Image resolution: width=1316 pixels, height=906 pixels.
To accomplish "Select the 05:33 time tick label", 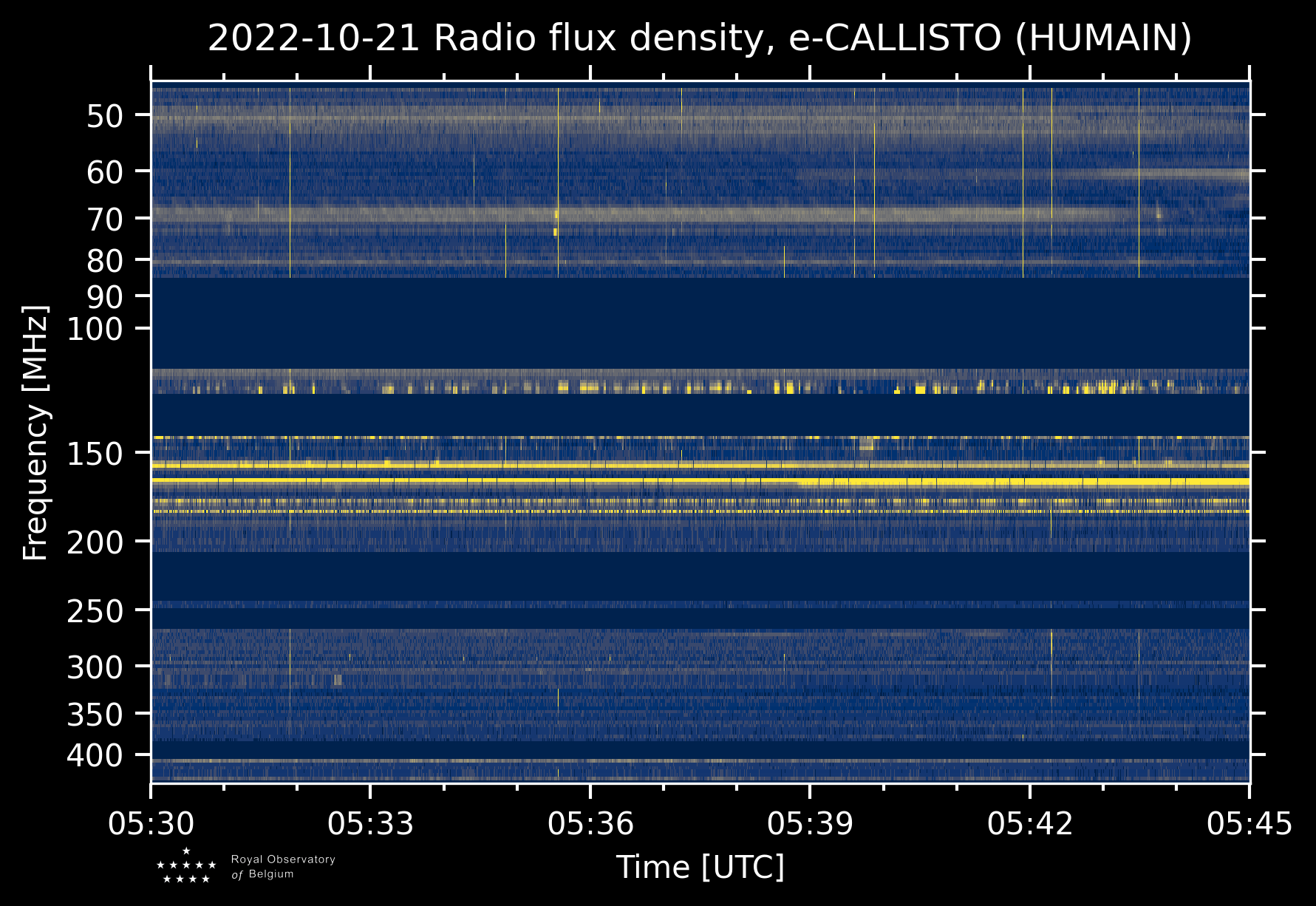I will [x=370, y=823].
